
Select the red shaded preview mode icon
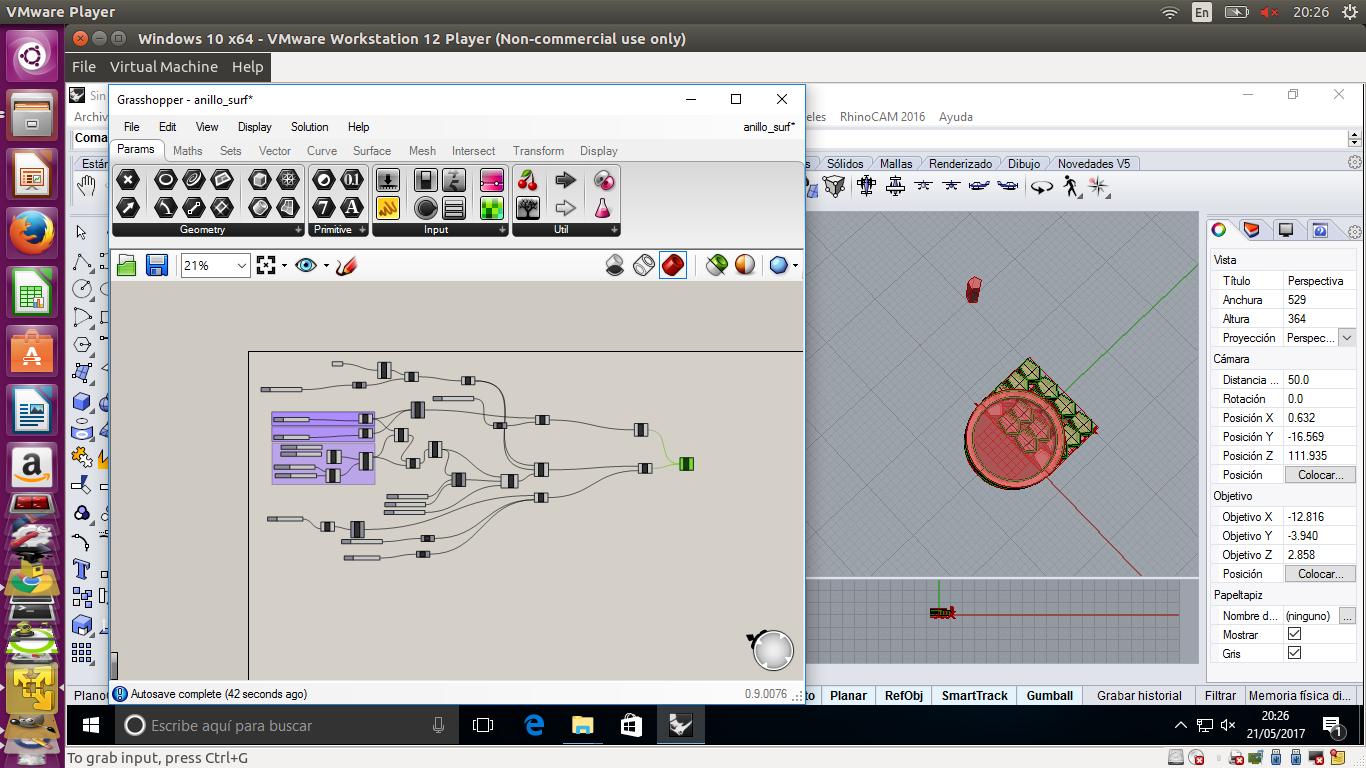point(673,265)
